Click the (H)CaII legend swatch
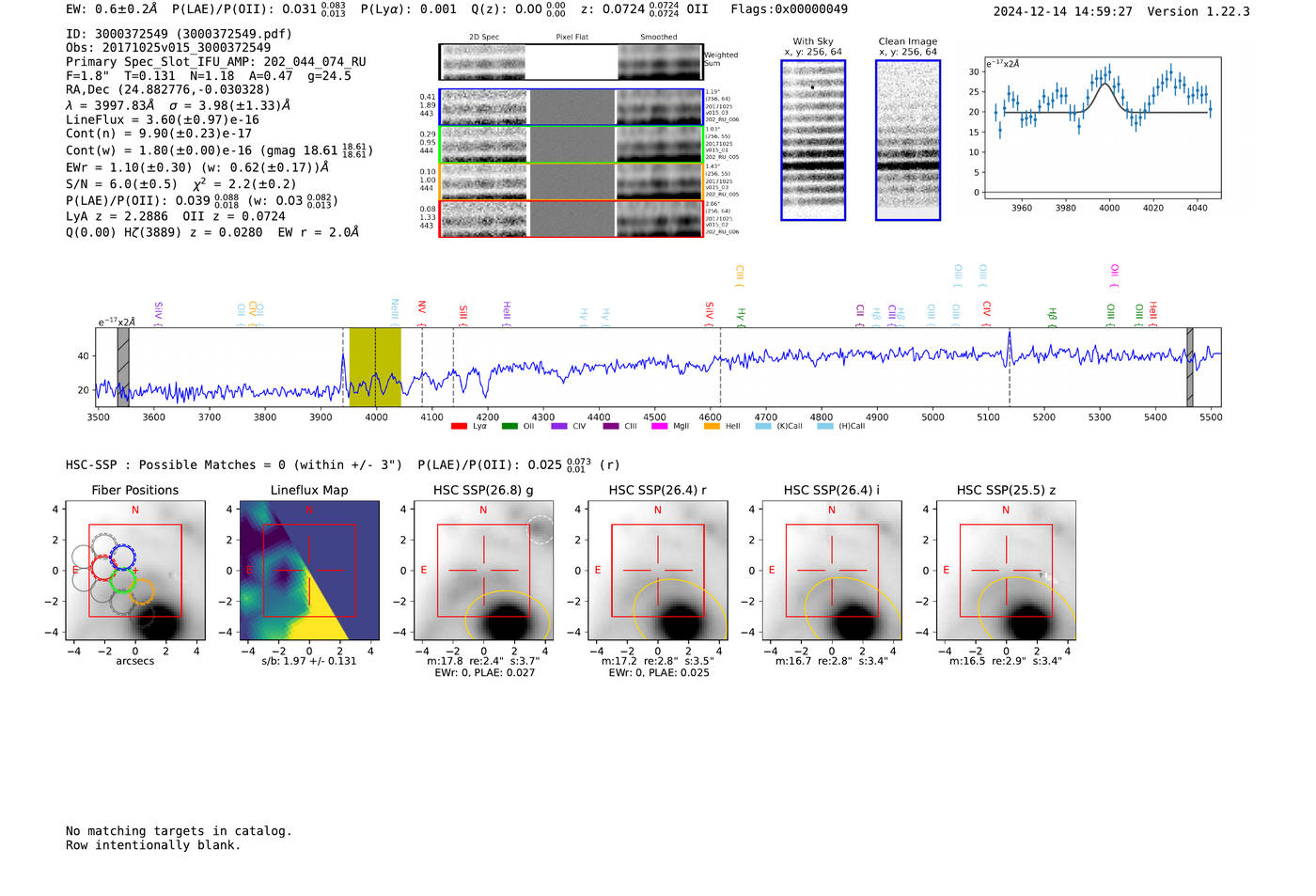The width and height of the screenshot is (1316, 896). 825,426
